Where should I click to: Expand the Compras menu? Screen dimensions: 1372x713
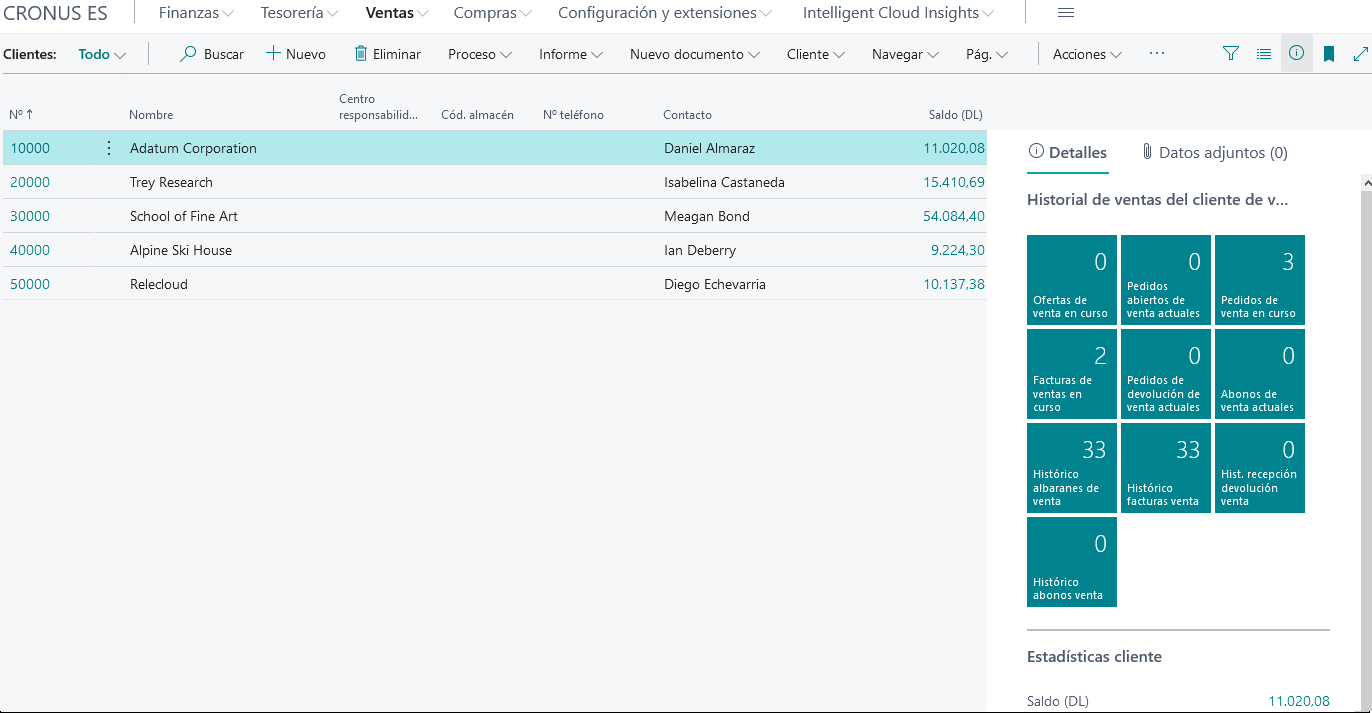(x=493, y=13)
